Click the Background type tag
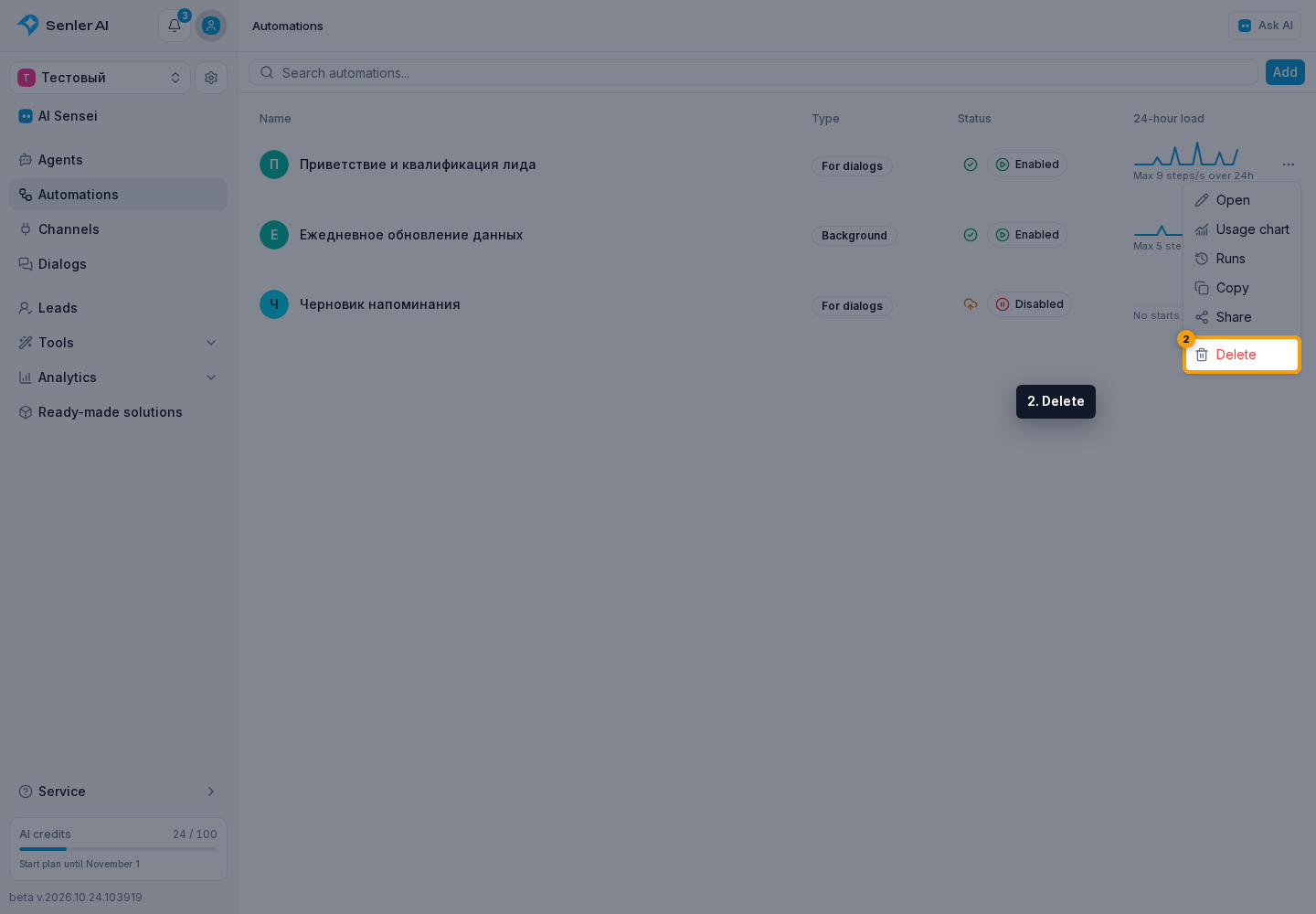 (854, 236)
